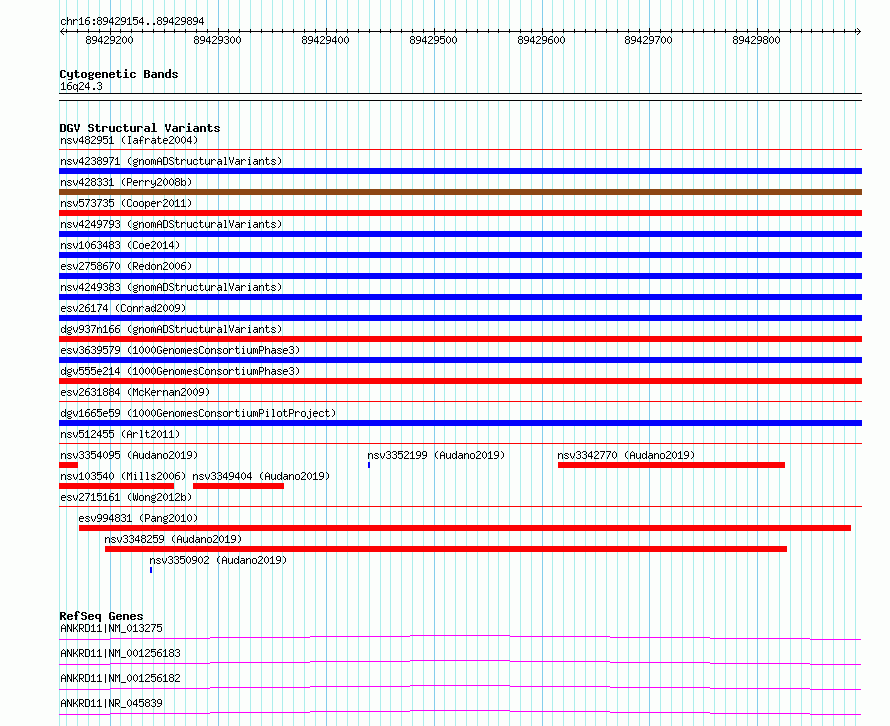
Task: Select nsv3350902 (Audano2019) variant label
Action: point(218,560)
